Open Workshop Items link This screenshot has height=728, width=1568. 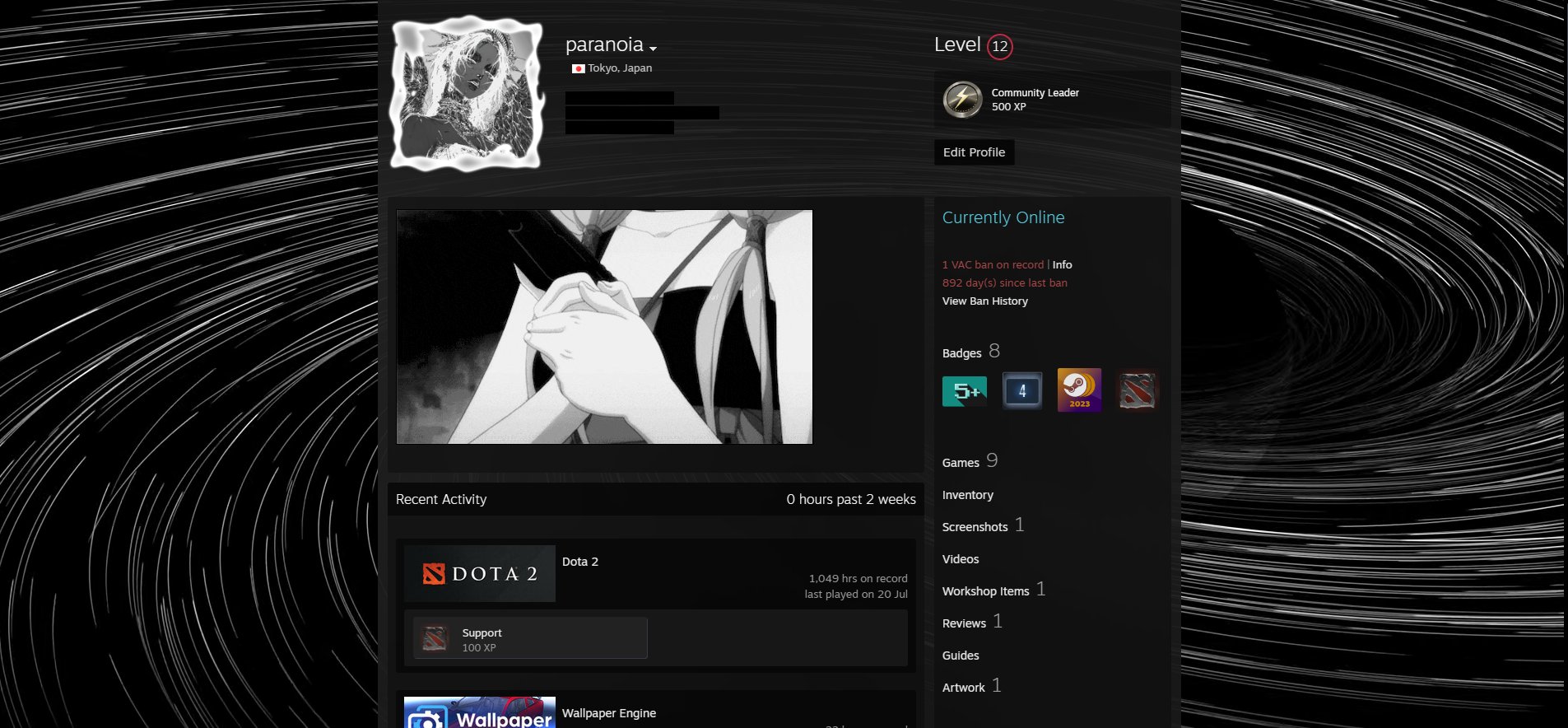point(993,590)
